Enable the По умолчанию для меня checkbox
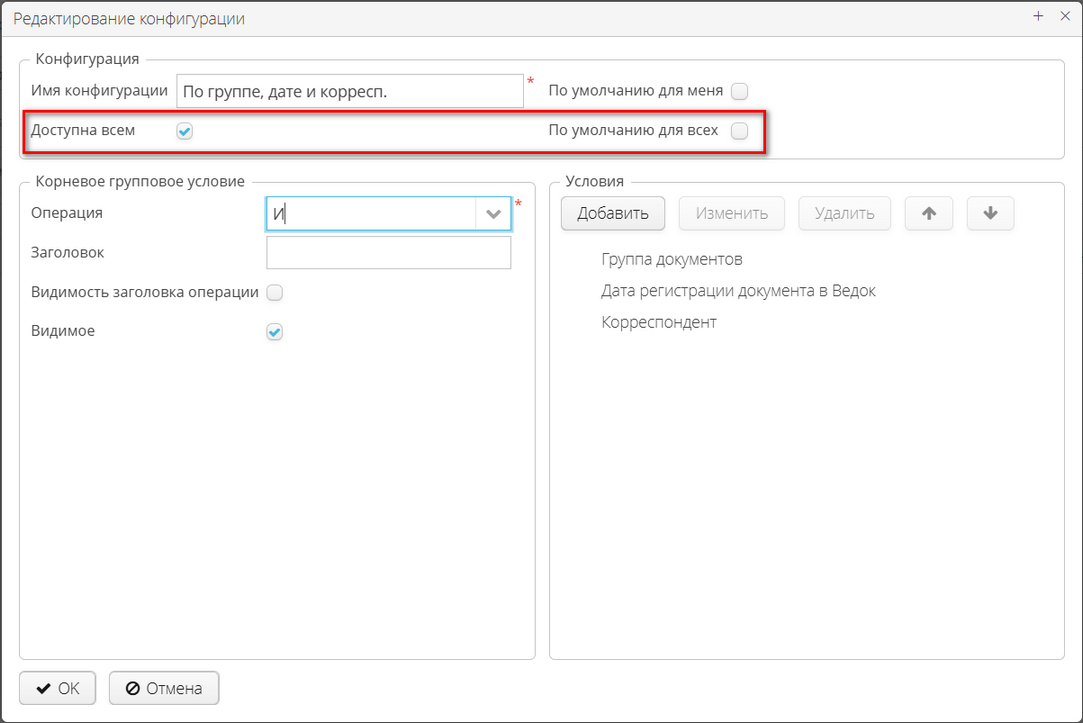The height and width of the screenshot is (723, 1083). click(x=739, y=90)
